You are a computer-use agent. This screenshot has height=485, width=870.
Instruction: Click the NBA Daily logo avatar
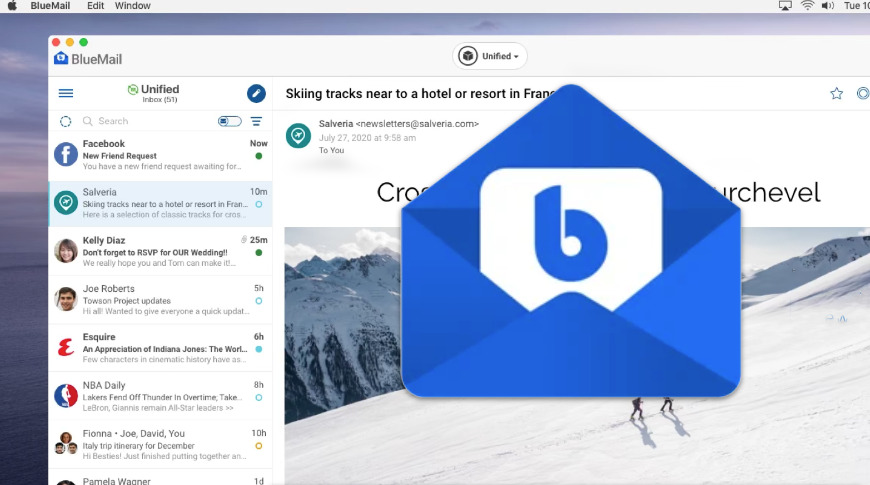(x=66, y=395)
